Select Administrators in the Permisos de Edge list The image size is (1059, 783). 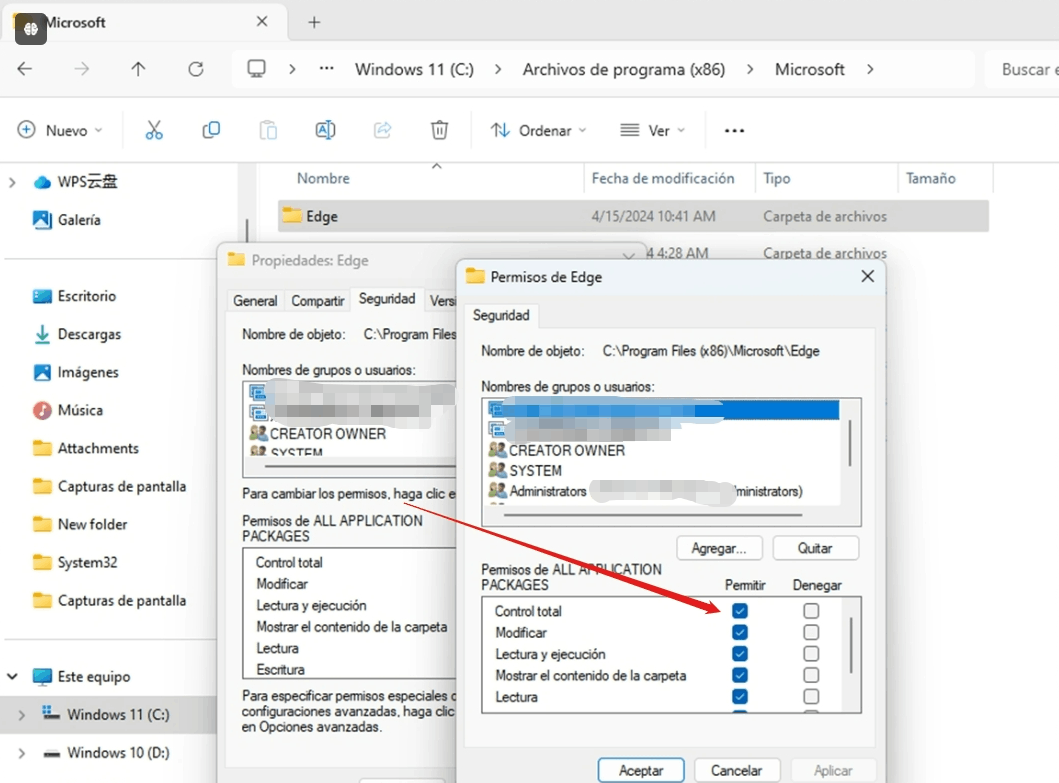pos(547,491)
